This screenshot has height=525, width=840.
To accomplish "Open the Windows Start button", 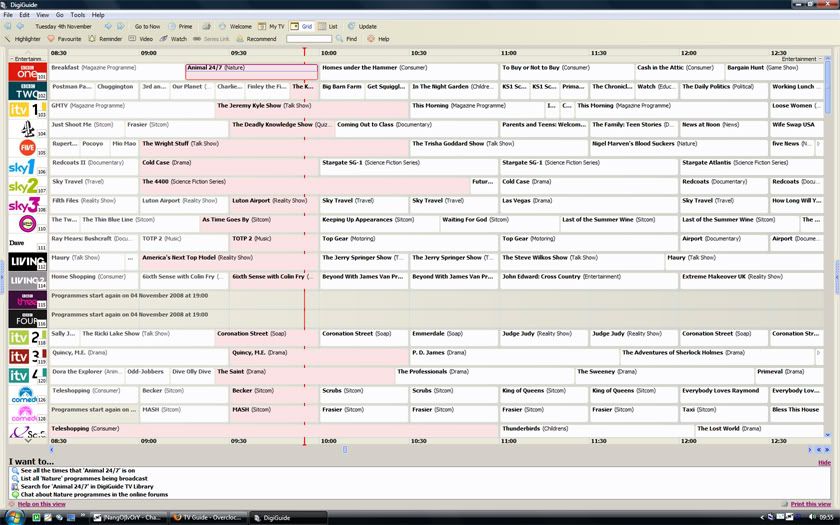I will click(13, 518).
